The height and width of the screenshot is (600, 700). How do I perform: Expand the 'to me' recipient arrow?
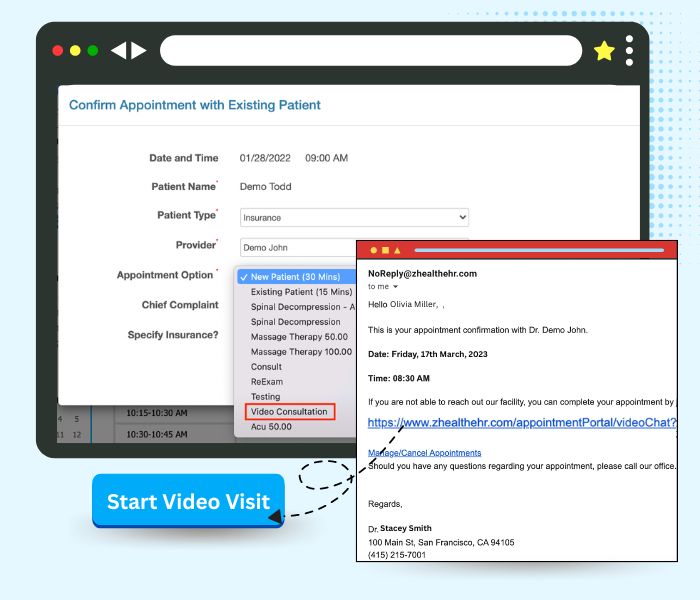395,287
